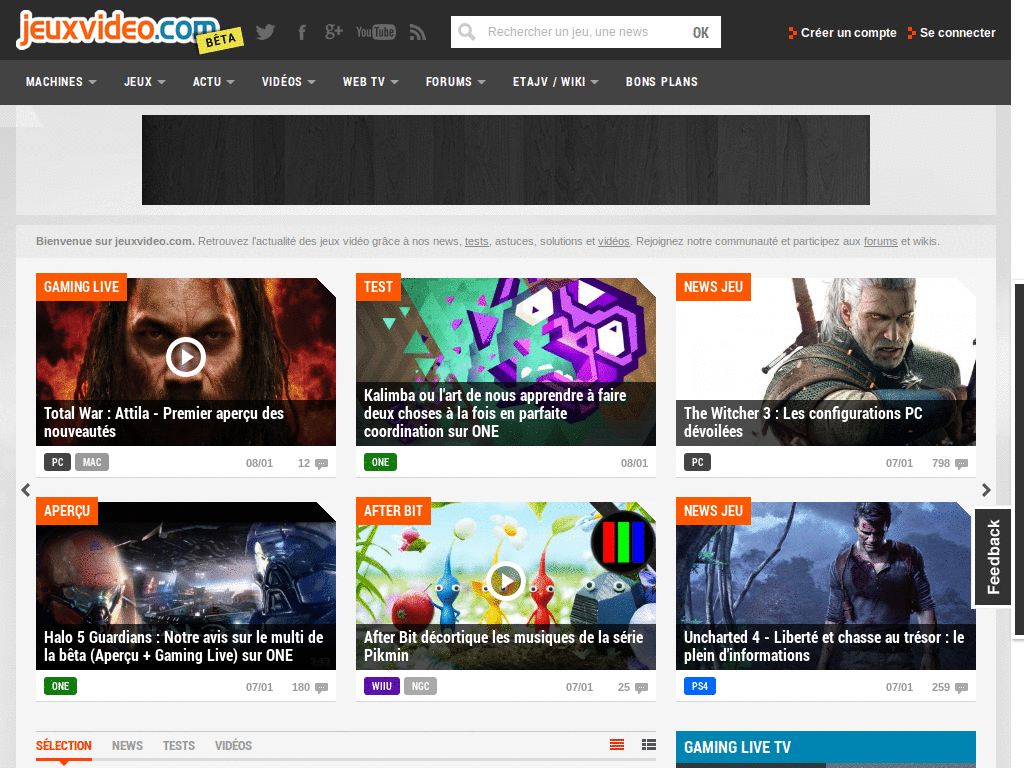The height and width of the screenshot is (768, 1024).
Task: Follow the 'vidéos' link in welcome text
Action: click(x=613, y=241)
